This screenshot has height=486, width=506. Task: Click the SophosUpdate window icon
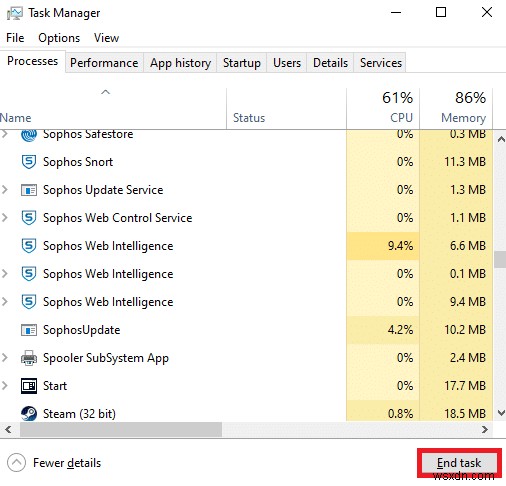29,330
